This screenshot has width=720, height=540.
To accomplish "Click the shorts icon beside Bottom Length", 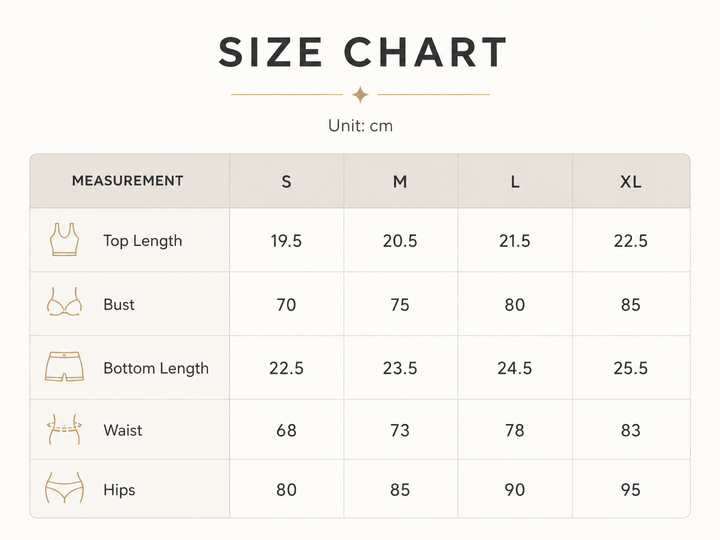I will click(x=64, y=366).
